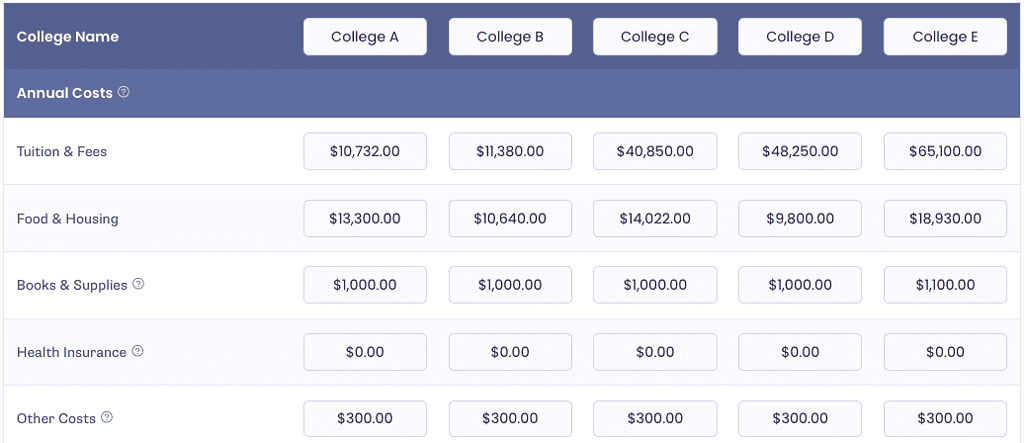Click College B Tuition field showing $11,380.00
Viewport: 1024px width, 443px height.
coord(510,152)
